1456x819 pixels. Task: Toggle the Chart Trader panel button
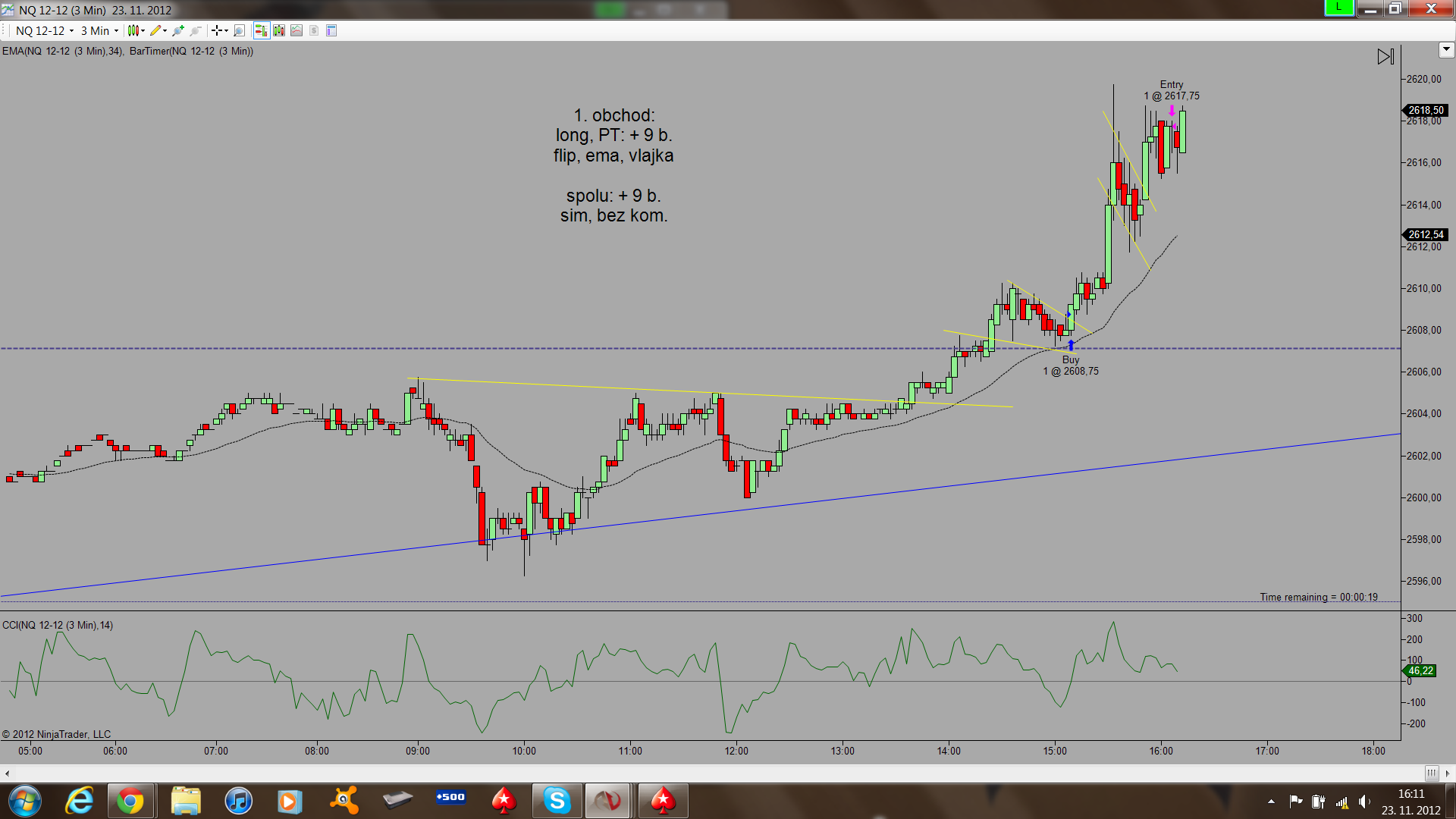pyautogui.click(x=261, y=30)
